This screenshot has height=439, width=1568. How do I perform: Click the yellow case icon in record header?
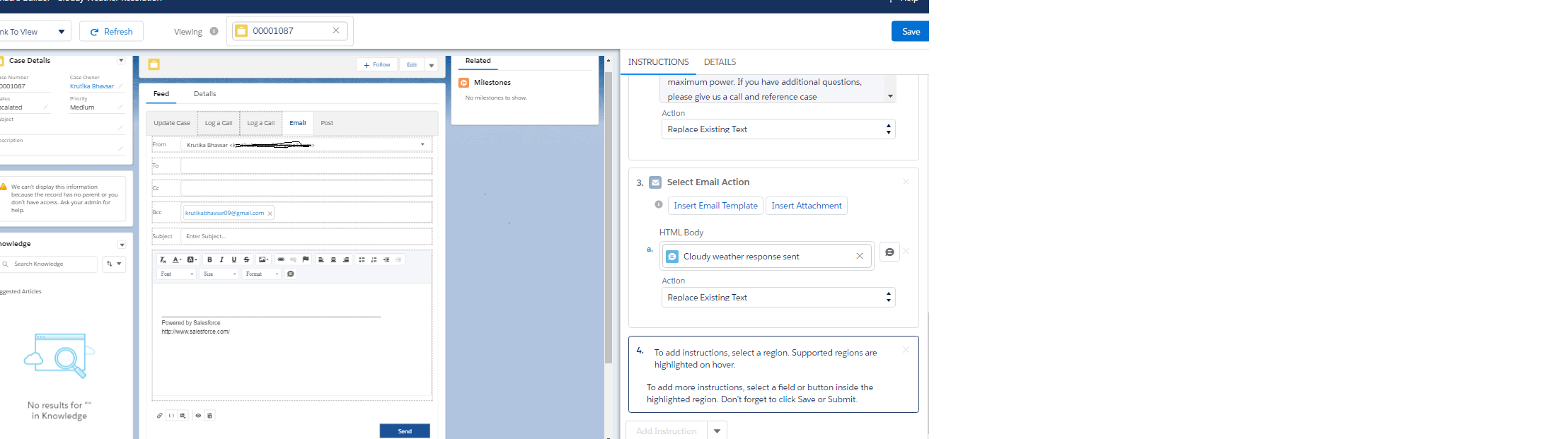154,64
